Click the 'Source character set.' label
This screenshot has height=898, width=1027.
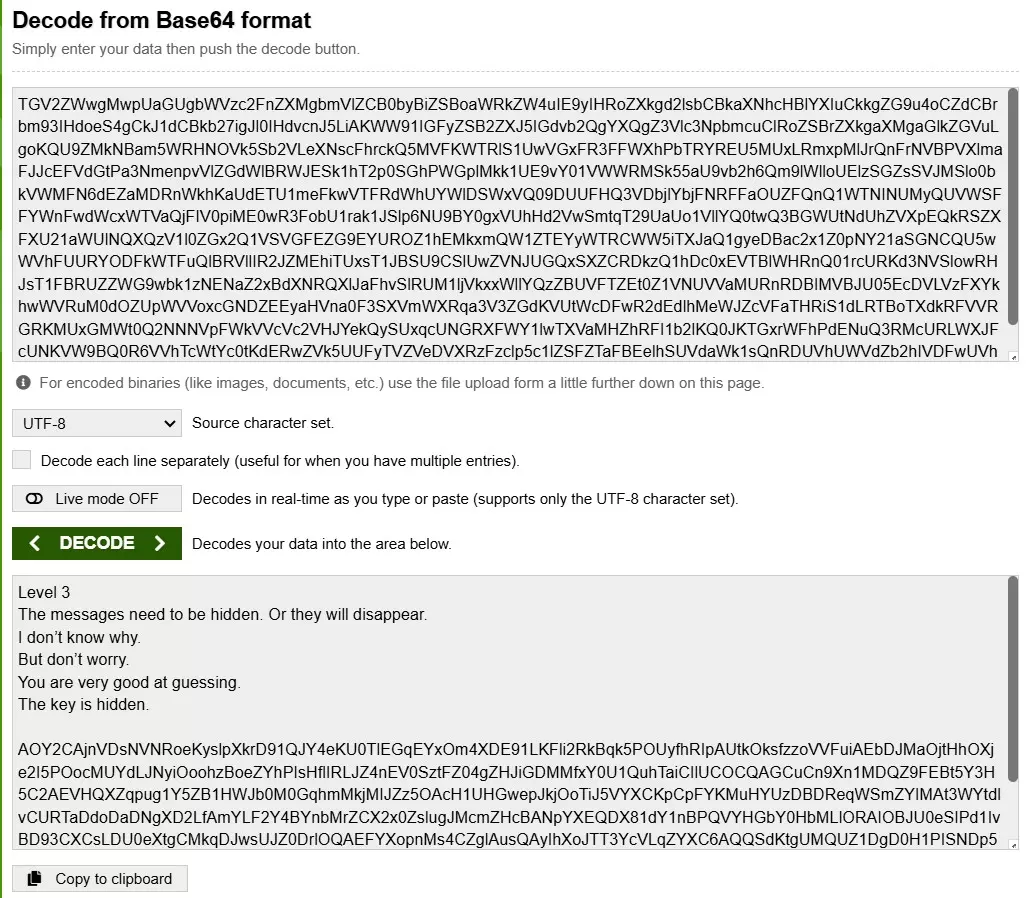pyautogui.click(x=263, y=423)
